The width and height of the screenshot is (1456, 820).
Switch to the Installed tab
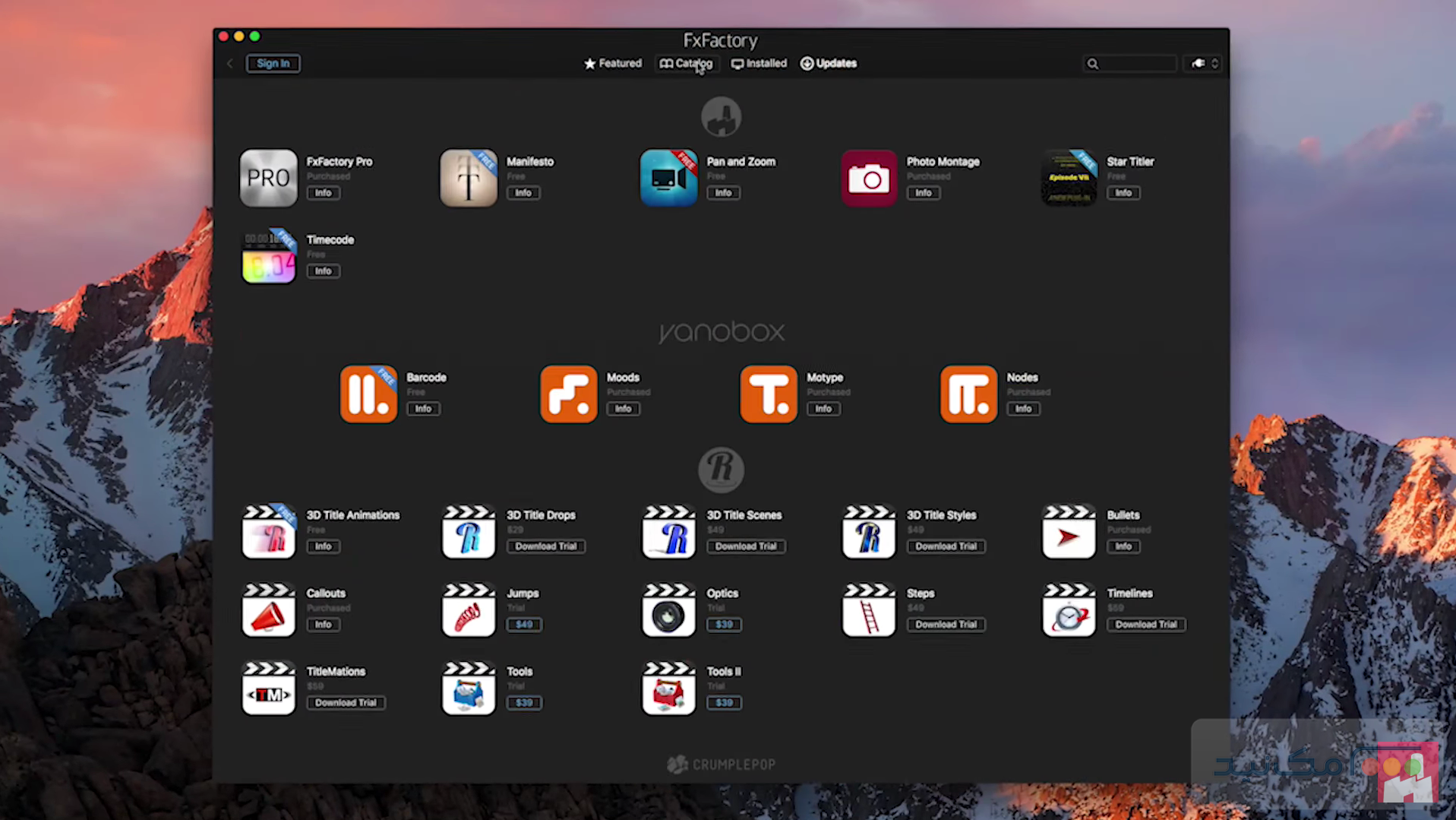coord(759,64)
